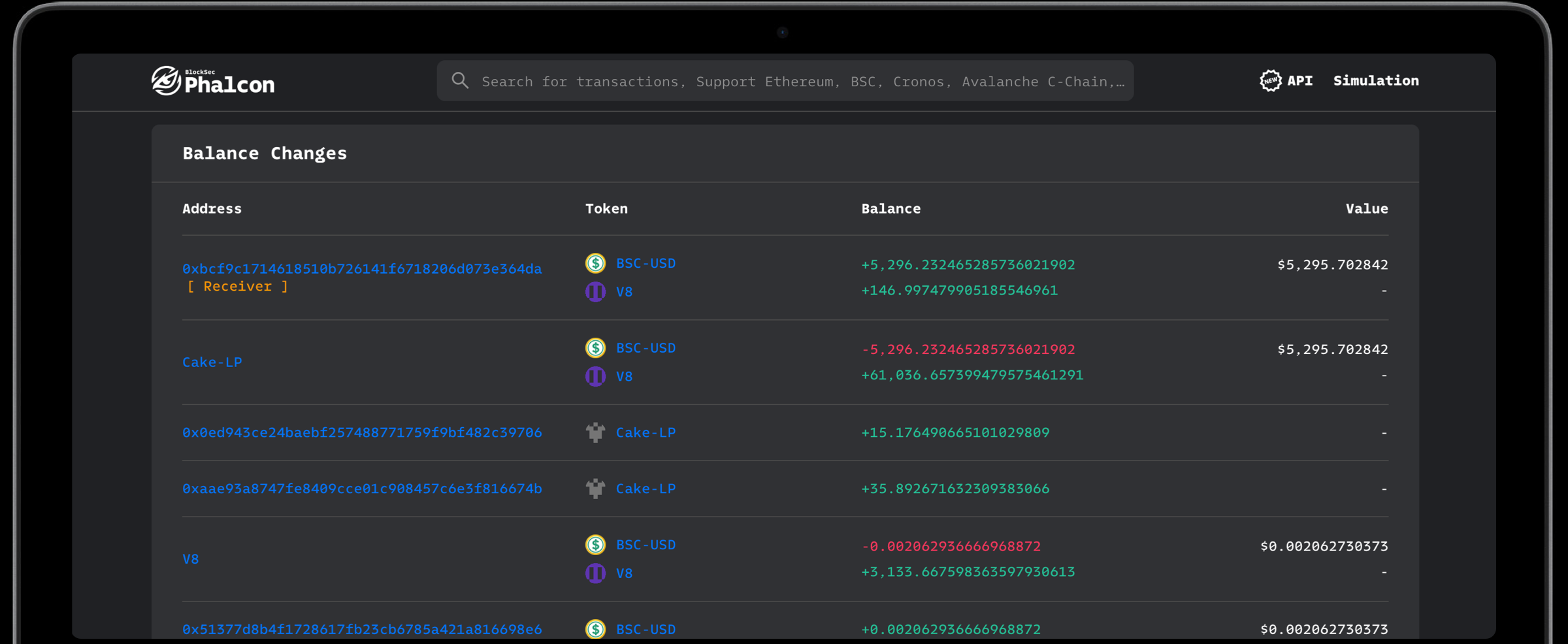Select balance -0.002062936666968872

point(951,546)
